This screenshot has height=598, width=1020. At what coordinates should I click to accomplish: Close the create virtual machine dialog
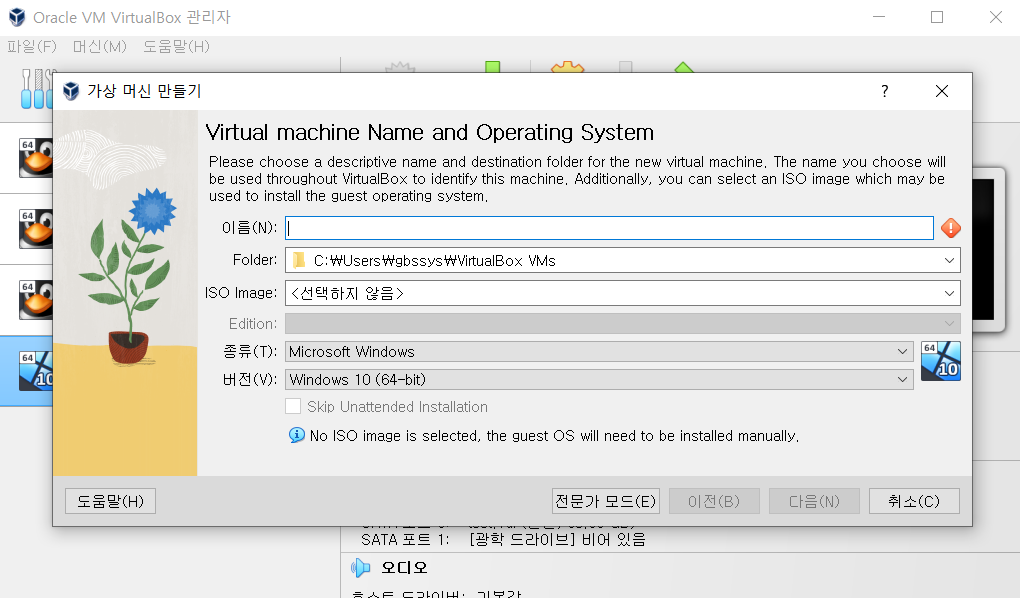(942, 91)
